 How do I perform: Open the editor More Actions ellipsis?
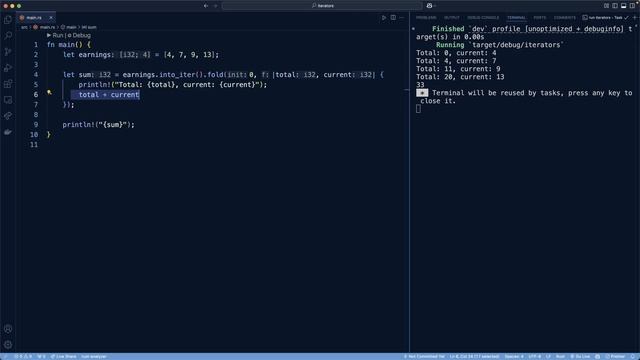coord(402,18)
